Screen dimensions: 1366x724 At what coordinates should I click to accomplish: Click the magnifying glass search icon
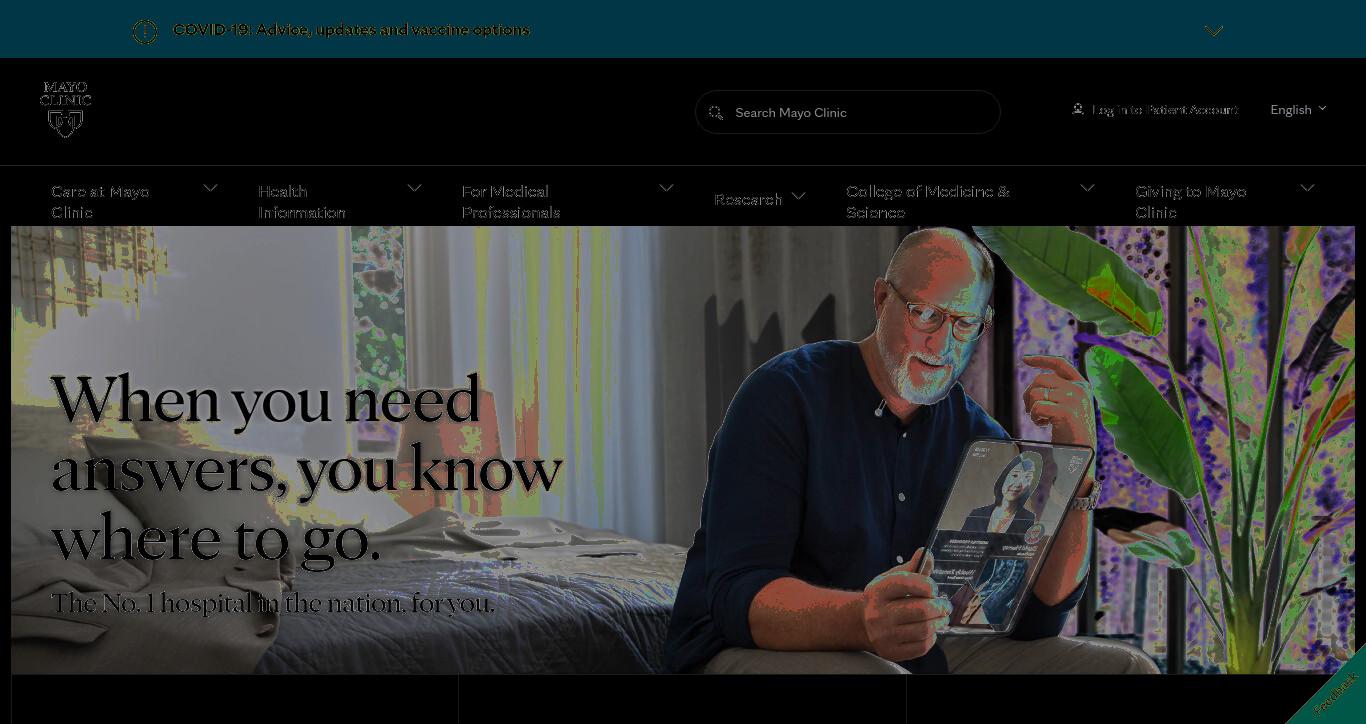[x=716, y=113]
